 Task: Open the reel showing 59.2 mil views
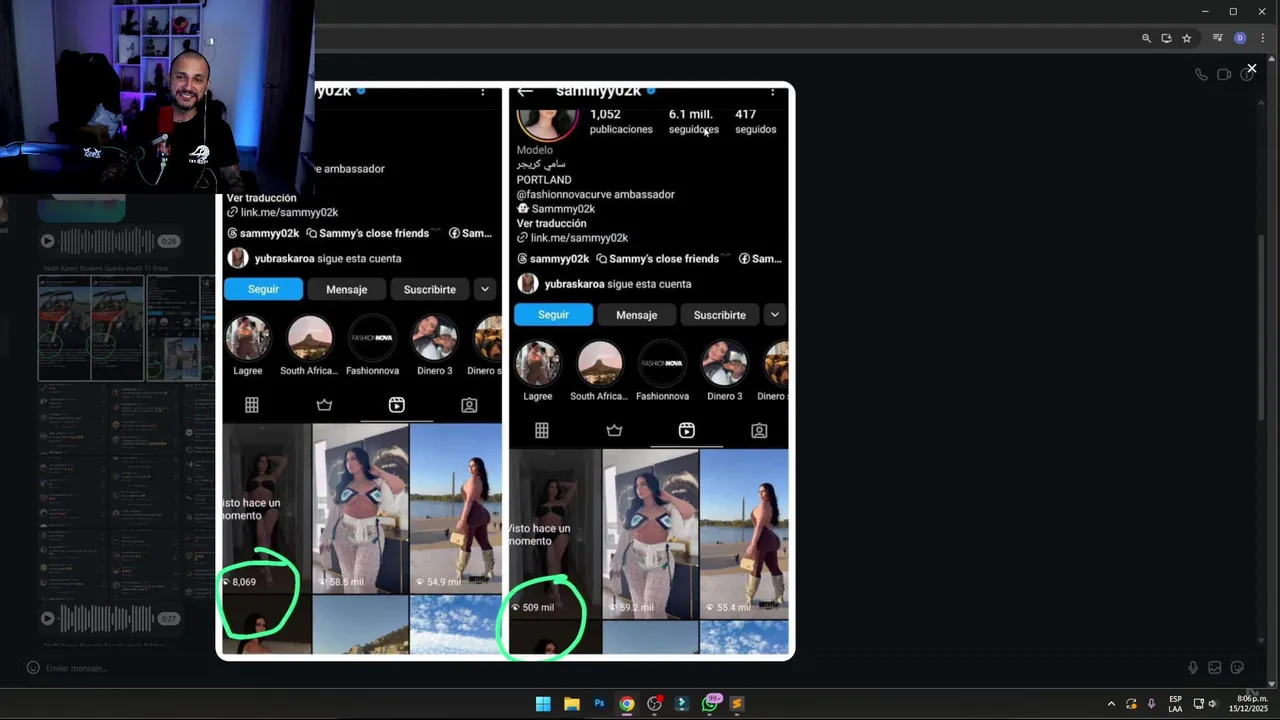pyautogui.click(x=650, y=532)
